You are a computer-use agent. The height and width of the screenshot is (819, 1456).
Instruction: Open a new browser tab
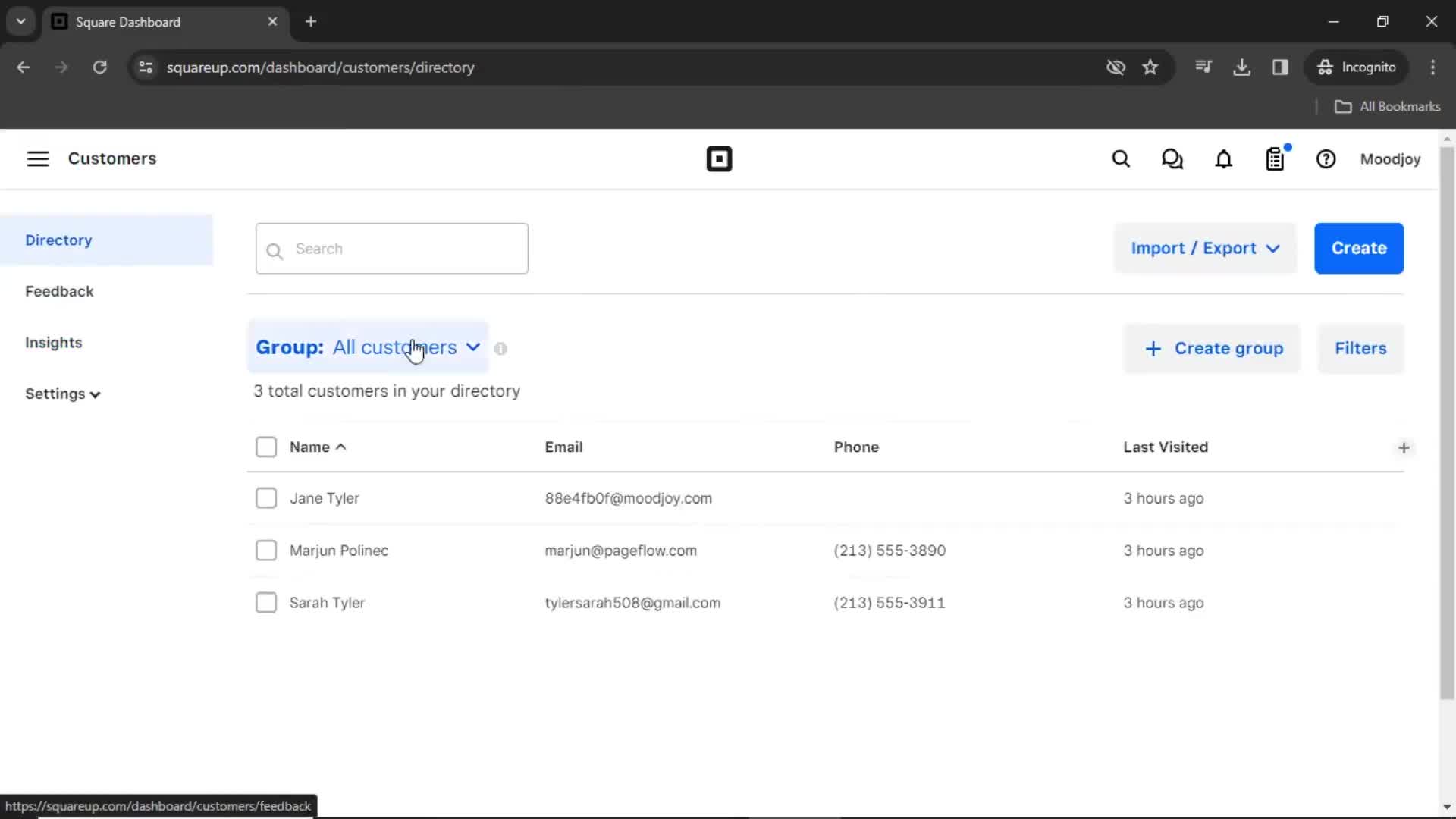point(311,22)
